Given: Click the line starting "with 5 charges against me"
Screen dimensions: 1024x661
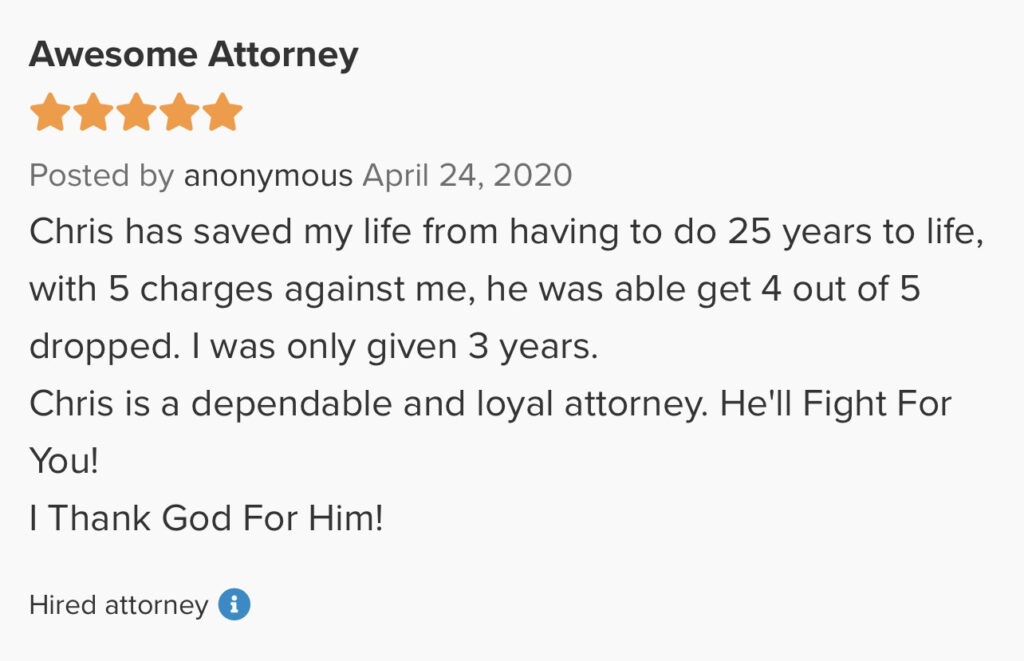Looking at the screenshot, I should [x=474, y=289].
